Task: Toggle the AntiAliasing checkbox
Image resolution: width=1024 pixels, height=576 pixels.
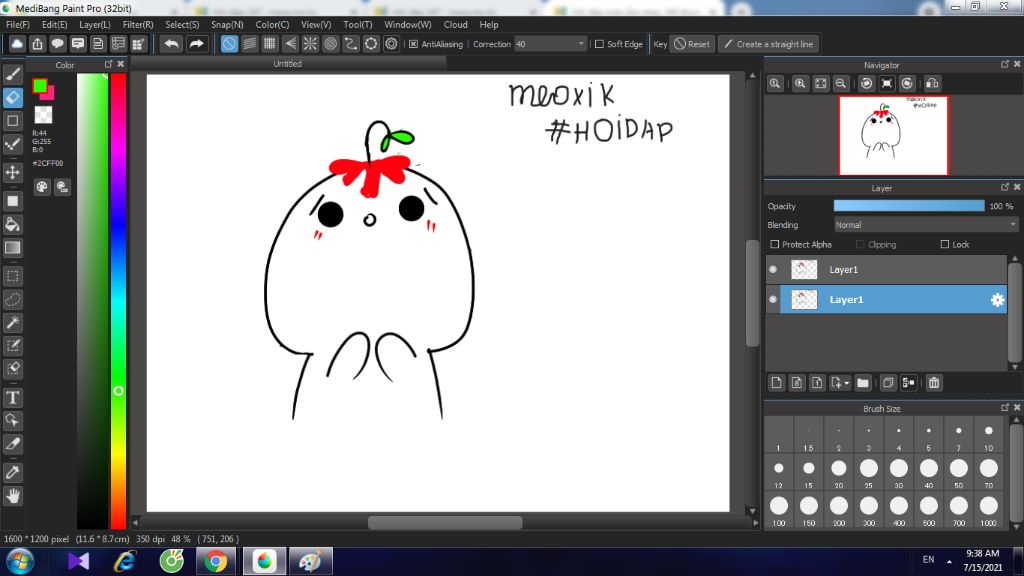Action: tap(413, 44)
